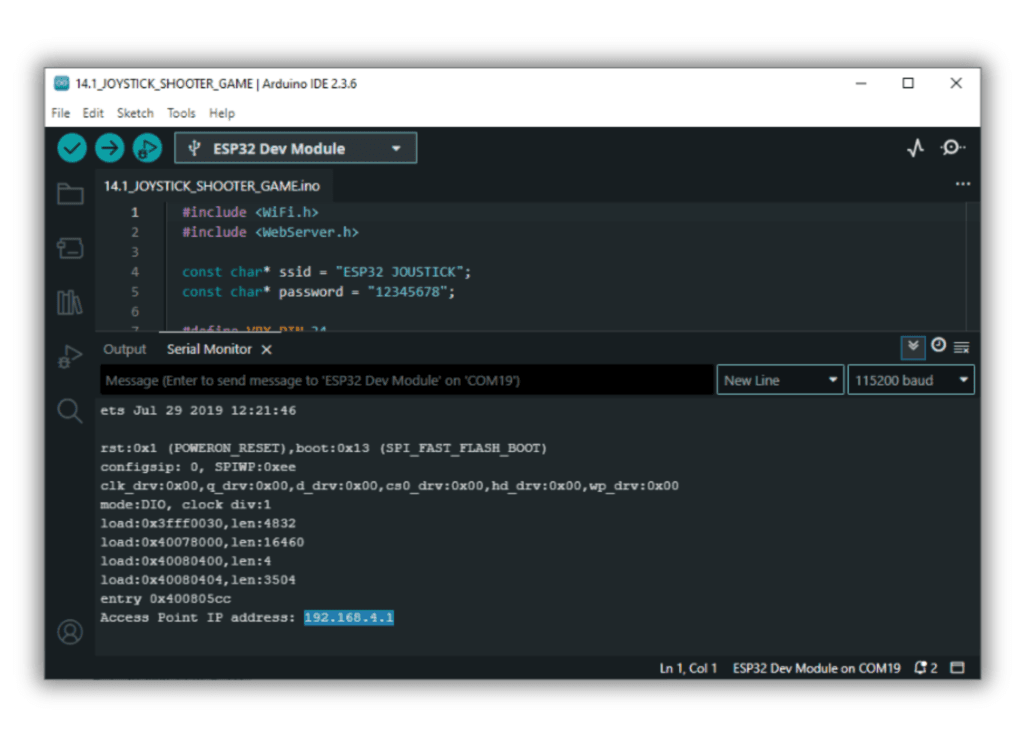The image size is (1024, 748).
Task: Open the Search panel magnifying glass
Action: click(70, 412)
